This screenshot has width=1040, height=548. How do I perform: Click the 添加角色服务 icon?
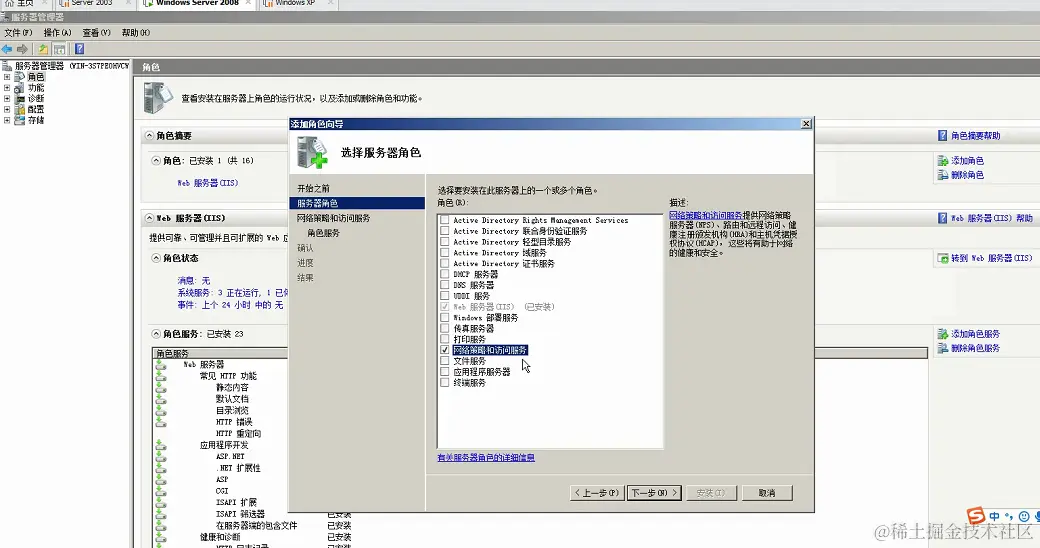click(x=942, y=334)
